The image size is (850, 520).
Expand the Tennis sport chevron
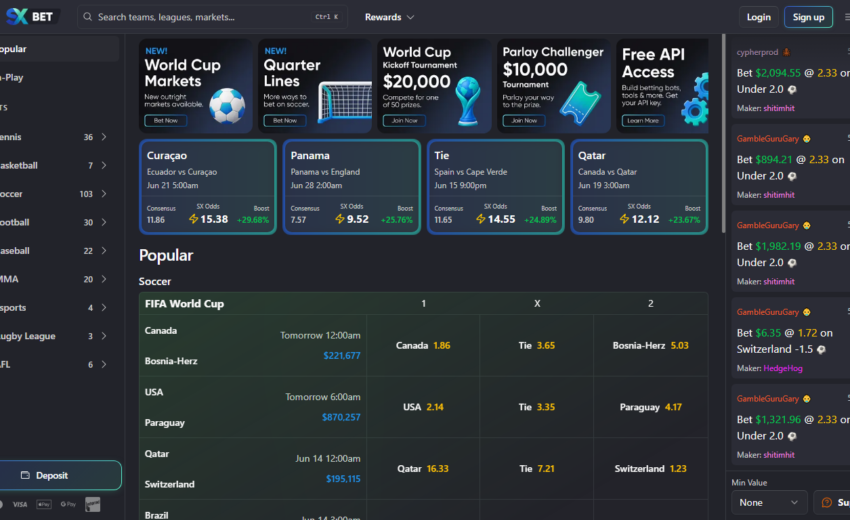(104, 137)
